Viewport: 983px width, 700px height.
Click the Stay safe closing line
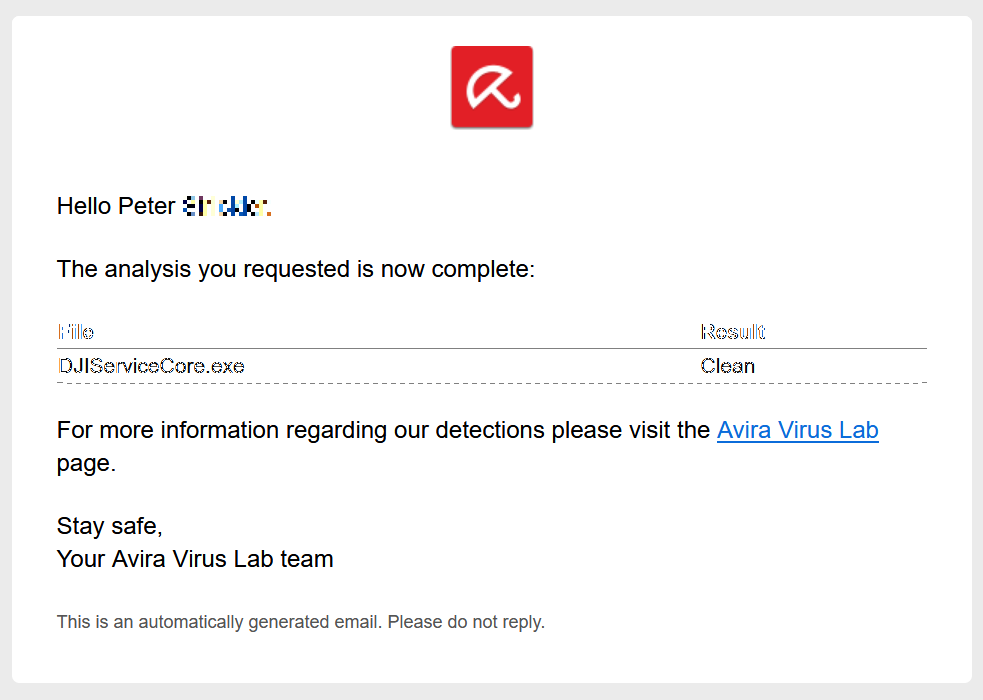click(x=109, y=526)
